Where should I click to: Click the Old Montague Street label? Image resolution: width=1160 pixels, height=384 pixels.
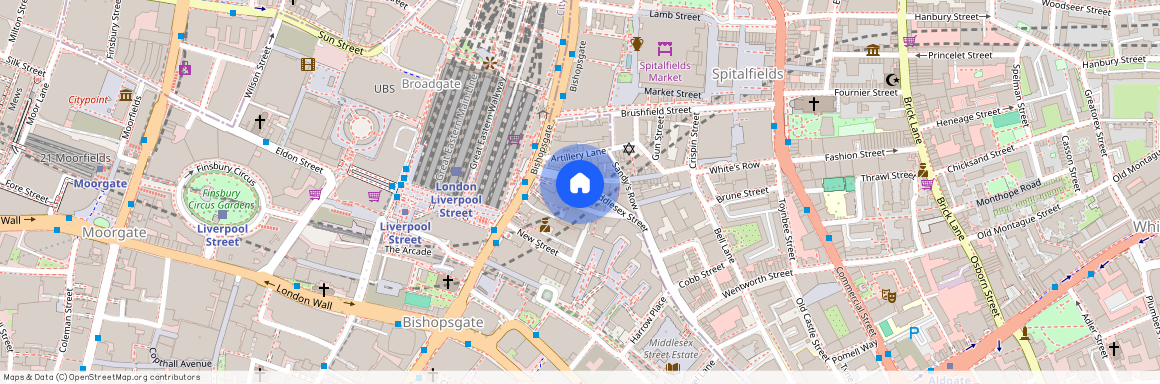(x=1018, y=223)
